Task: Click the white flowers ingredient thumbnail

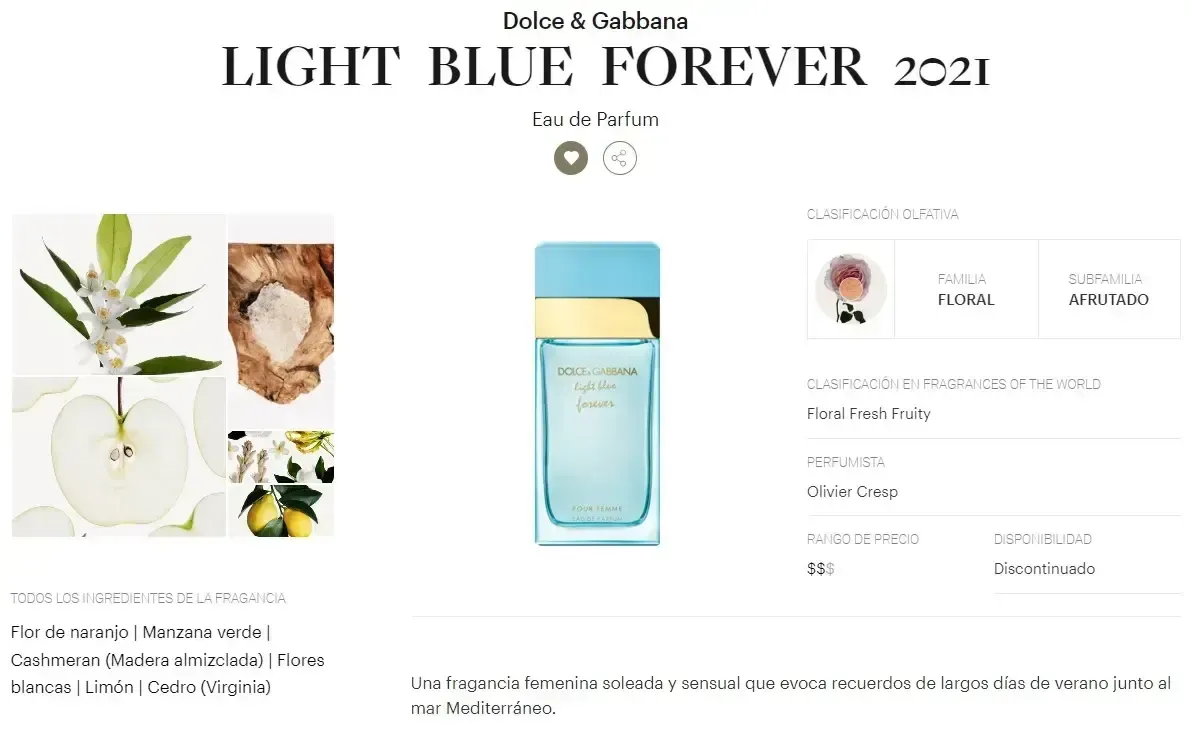Action: [x=281, y=457]
